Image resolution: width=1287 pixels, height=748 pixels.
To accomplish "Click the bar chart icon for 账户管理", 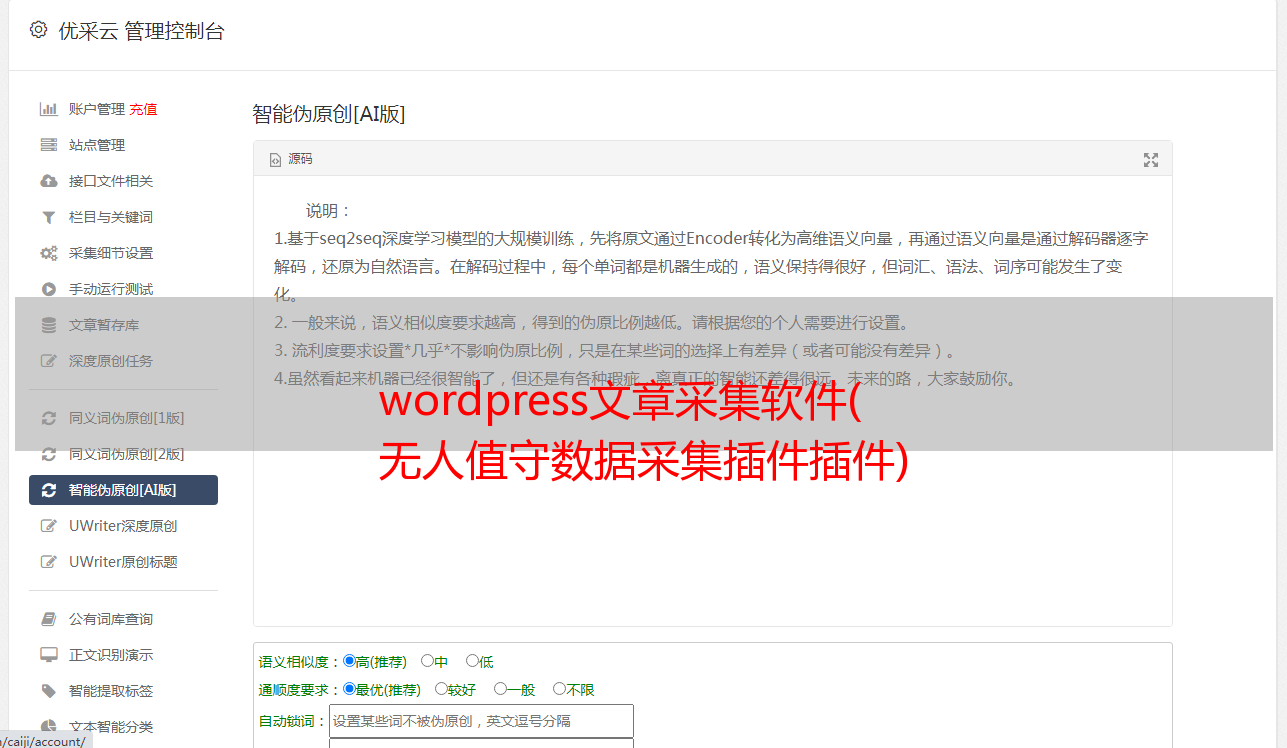I will (48, 109).
